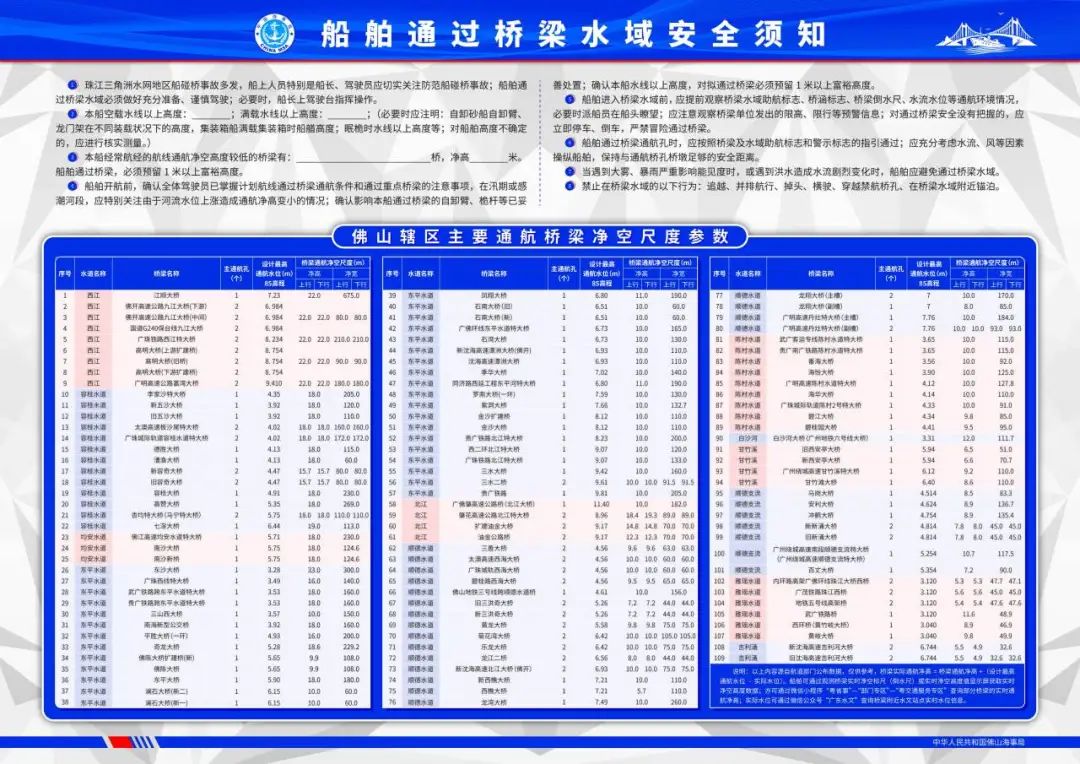Select the 江顺大桥 row in first table
The image size is (1080, 764).
click(166, 296)
